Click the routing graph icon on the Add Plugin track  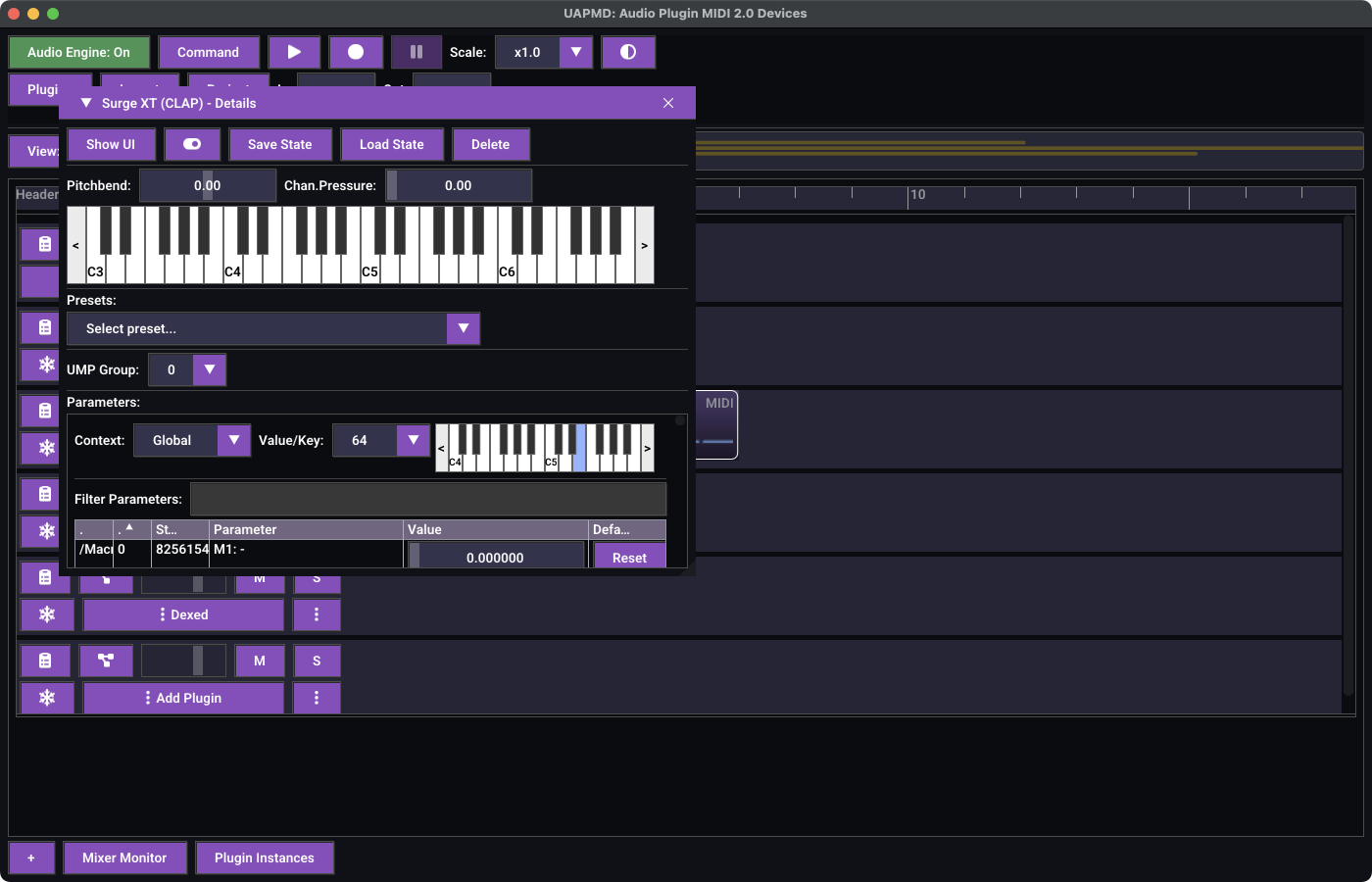tap(106, 661)
